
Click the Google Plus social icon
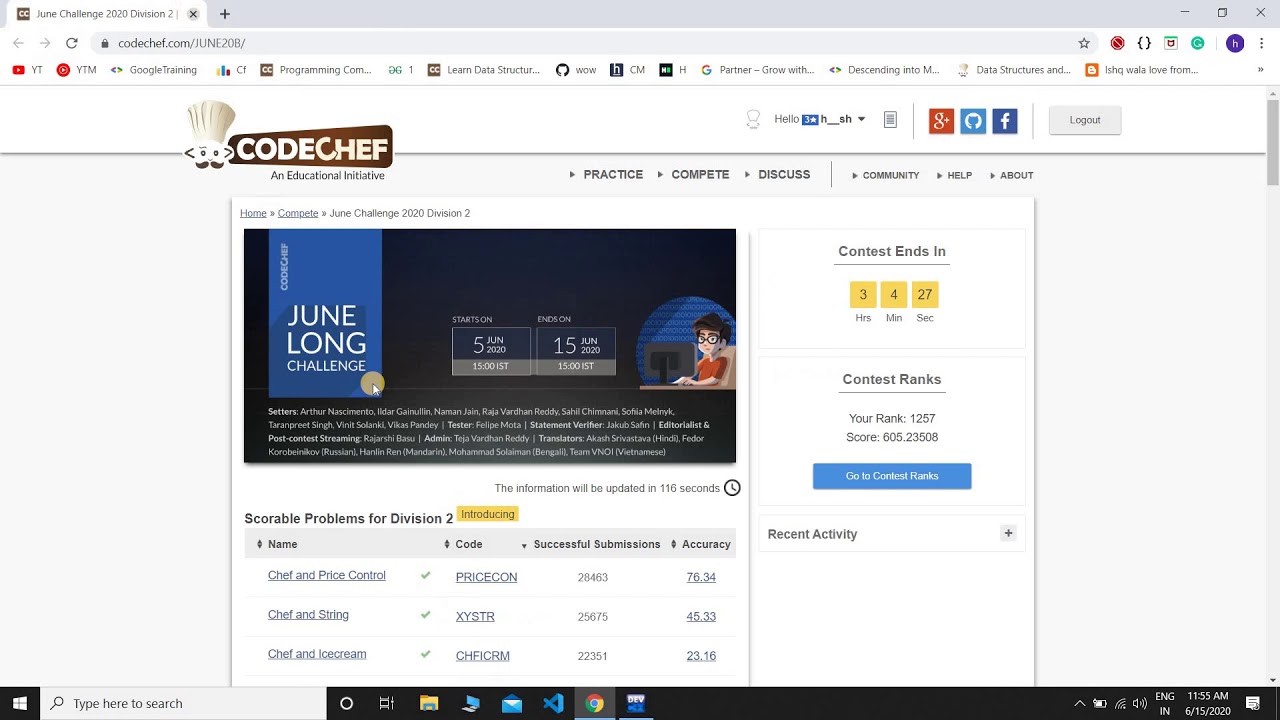click(941, 121)
